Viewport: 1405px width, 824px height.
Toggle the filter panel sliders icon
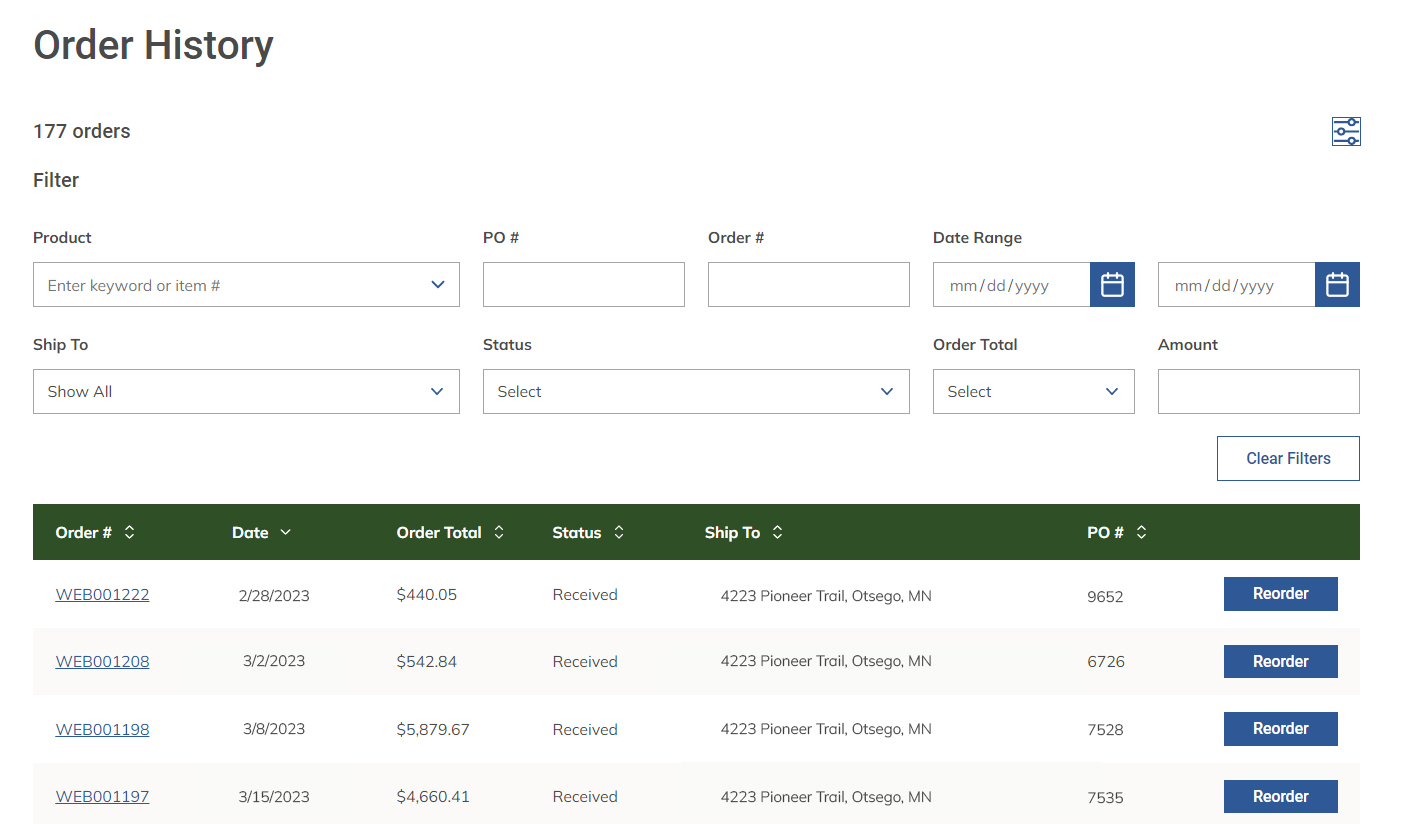coord(1346,131)
